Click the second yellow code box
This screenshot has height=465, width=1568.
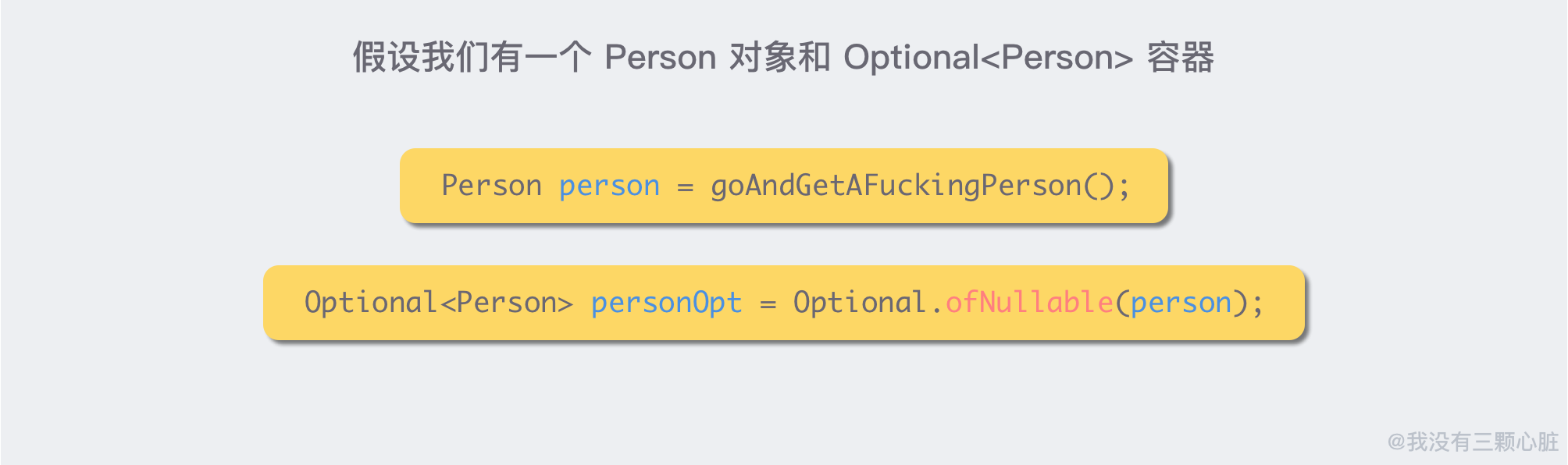pyautogui.click(x=784, y=303)
